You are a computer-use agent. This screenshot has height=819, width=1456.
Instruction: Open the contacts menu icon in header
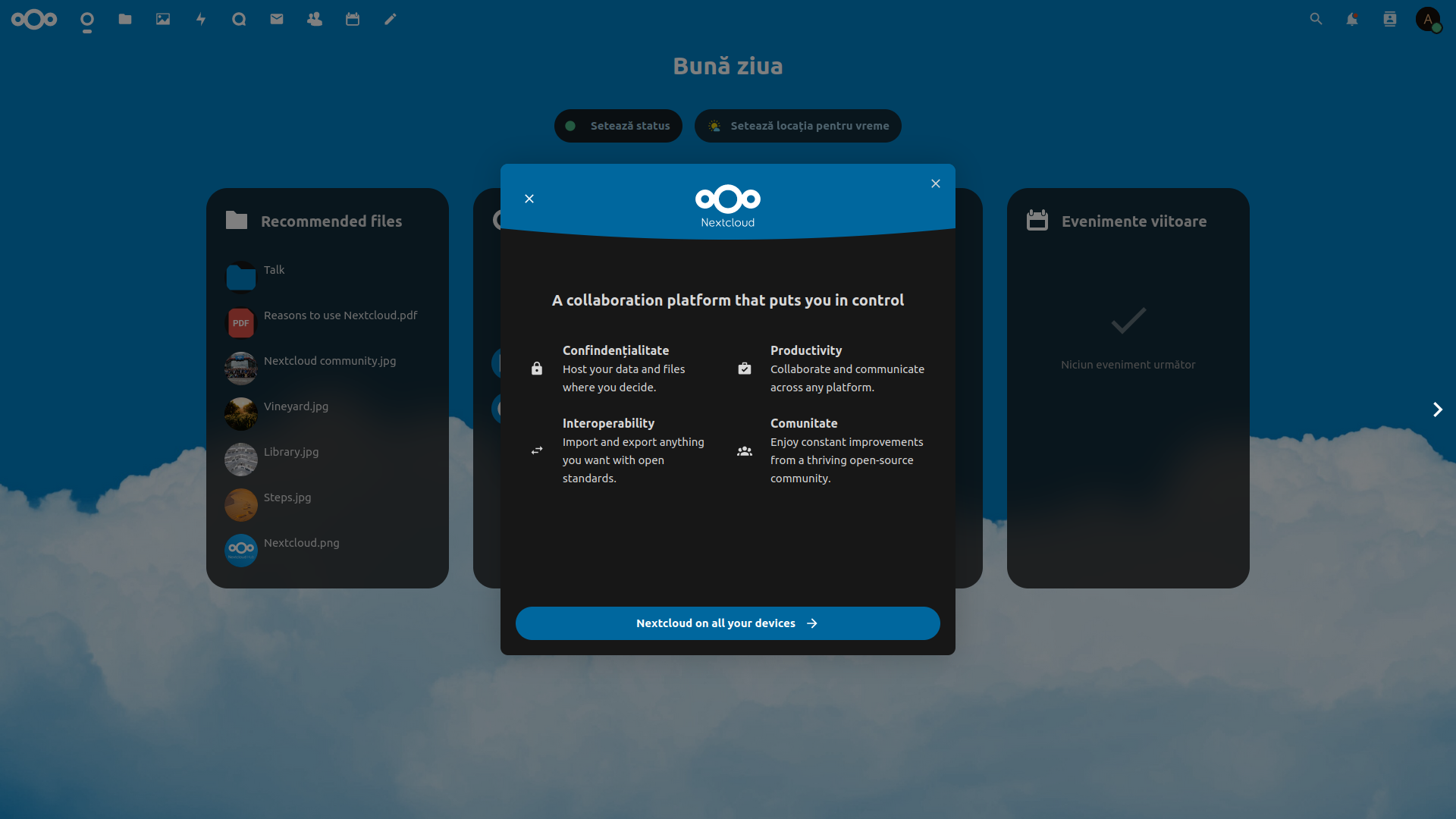click(1390, 19)
